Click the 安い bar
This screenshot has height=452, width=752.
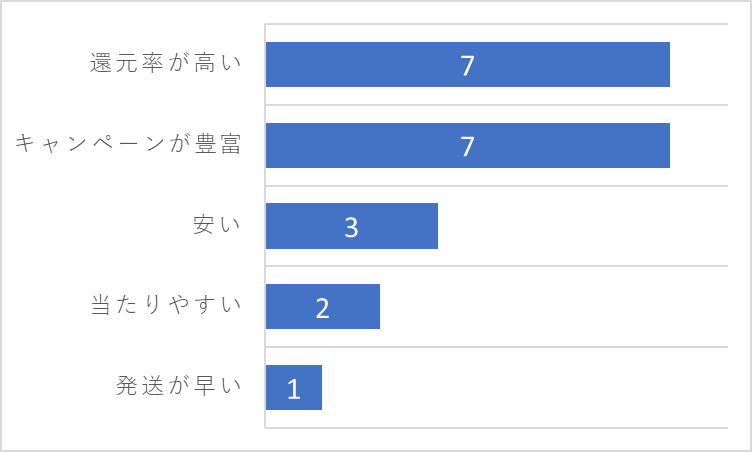click(352, 226)
